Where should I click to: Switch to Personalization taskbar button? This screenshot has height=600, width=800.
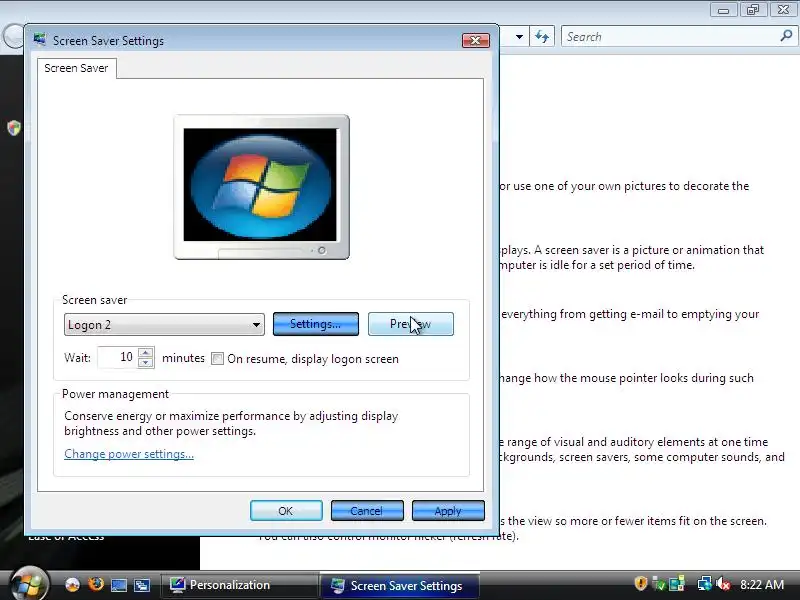click(x=239, y=585)
